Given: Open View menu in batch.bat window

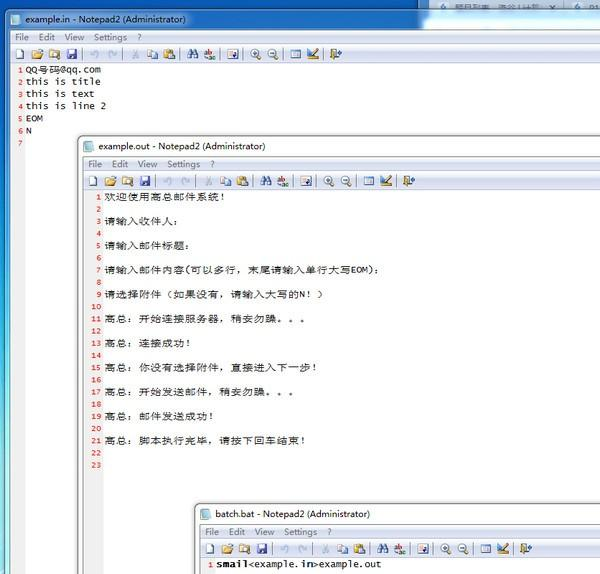Looking at the screenshot, I should click(x=264, y=532).
